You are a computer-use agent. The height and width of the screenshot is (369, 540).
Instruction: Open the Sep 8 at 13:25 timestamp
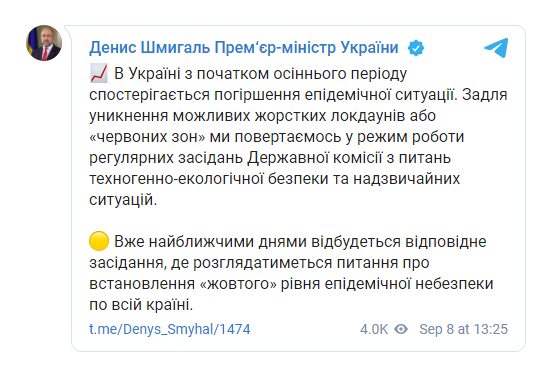pos(463,329)
